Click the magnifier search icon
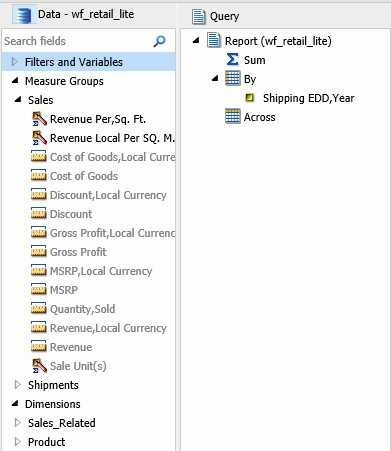Image resolution: width=391 pixels, height=451 pixels. (x=159, y=41)
